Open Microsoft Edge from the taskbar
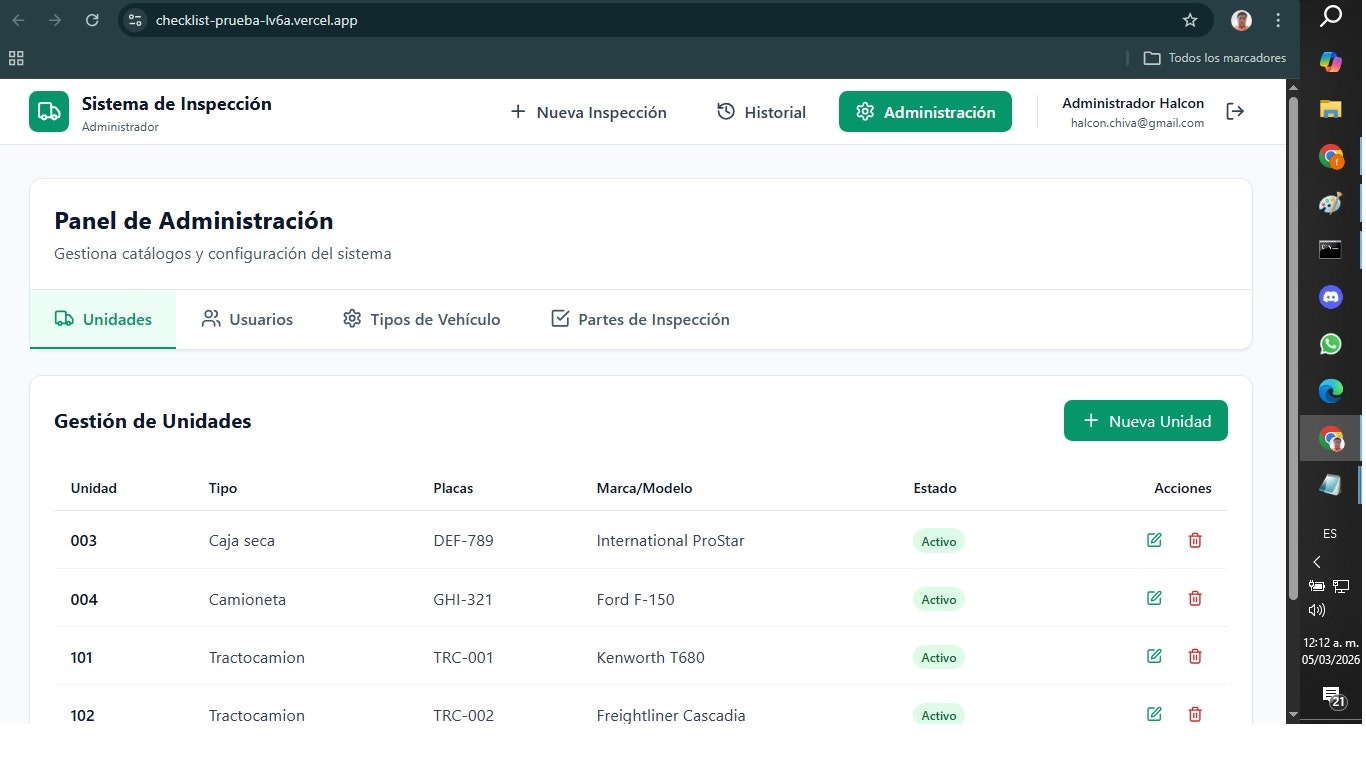The width and height of the screenshot is (1366, 768). pyautogui.click(x=1330, y=390)
